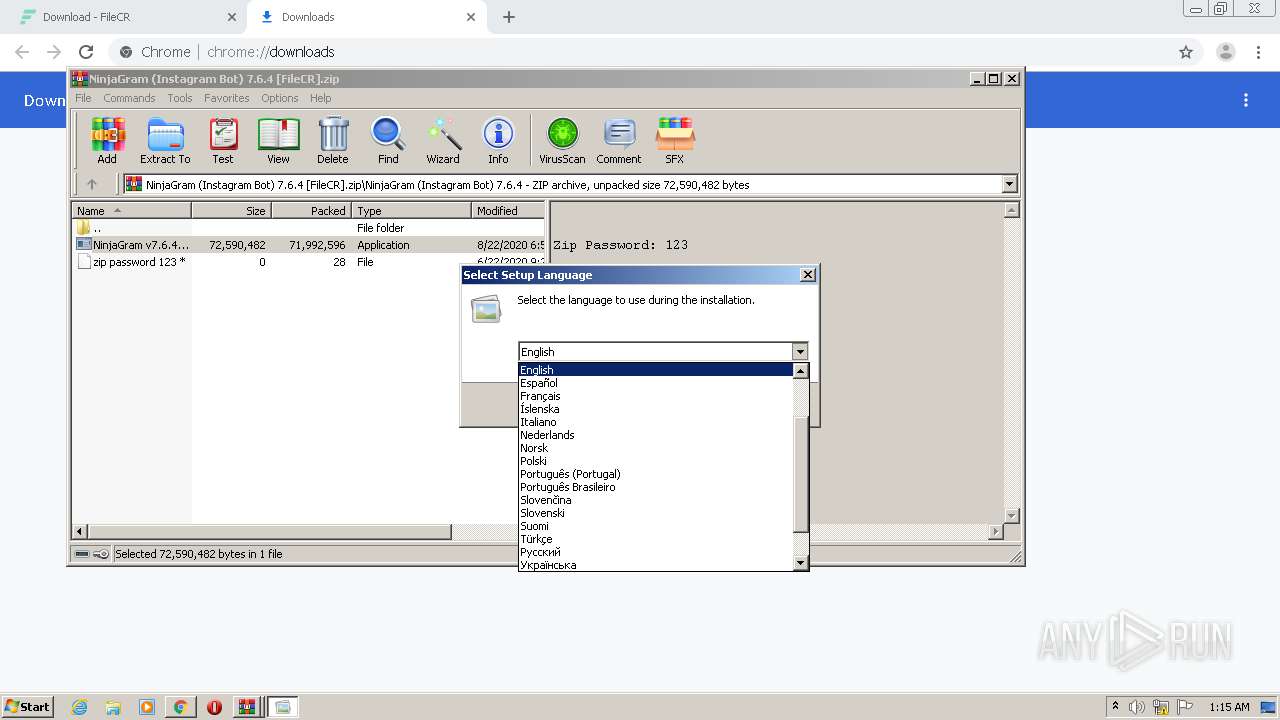Sort file list by Size column
Screen dimensions: 1280x720
[x=231, y=211]
